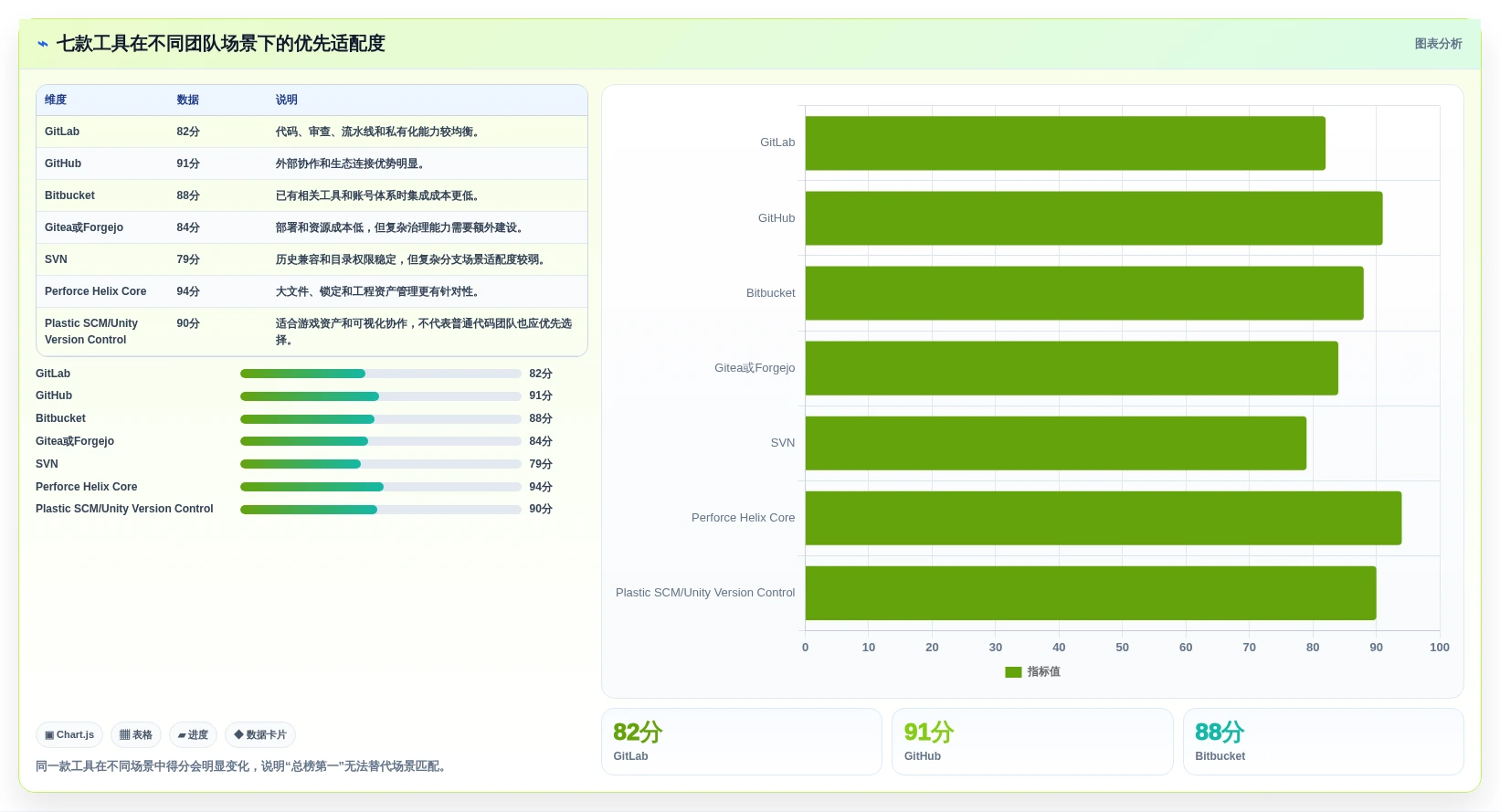Click the Chart.js tag chip
This screenshot has width=1500, height=812.
69,734
